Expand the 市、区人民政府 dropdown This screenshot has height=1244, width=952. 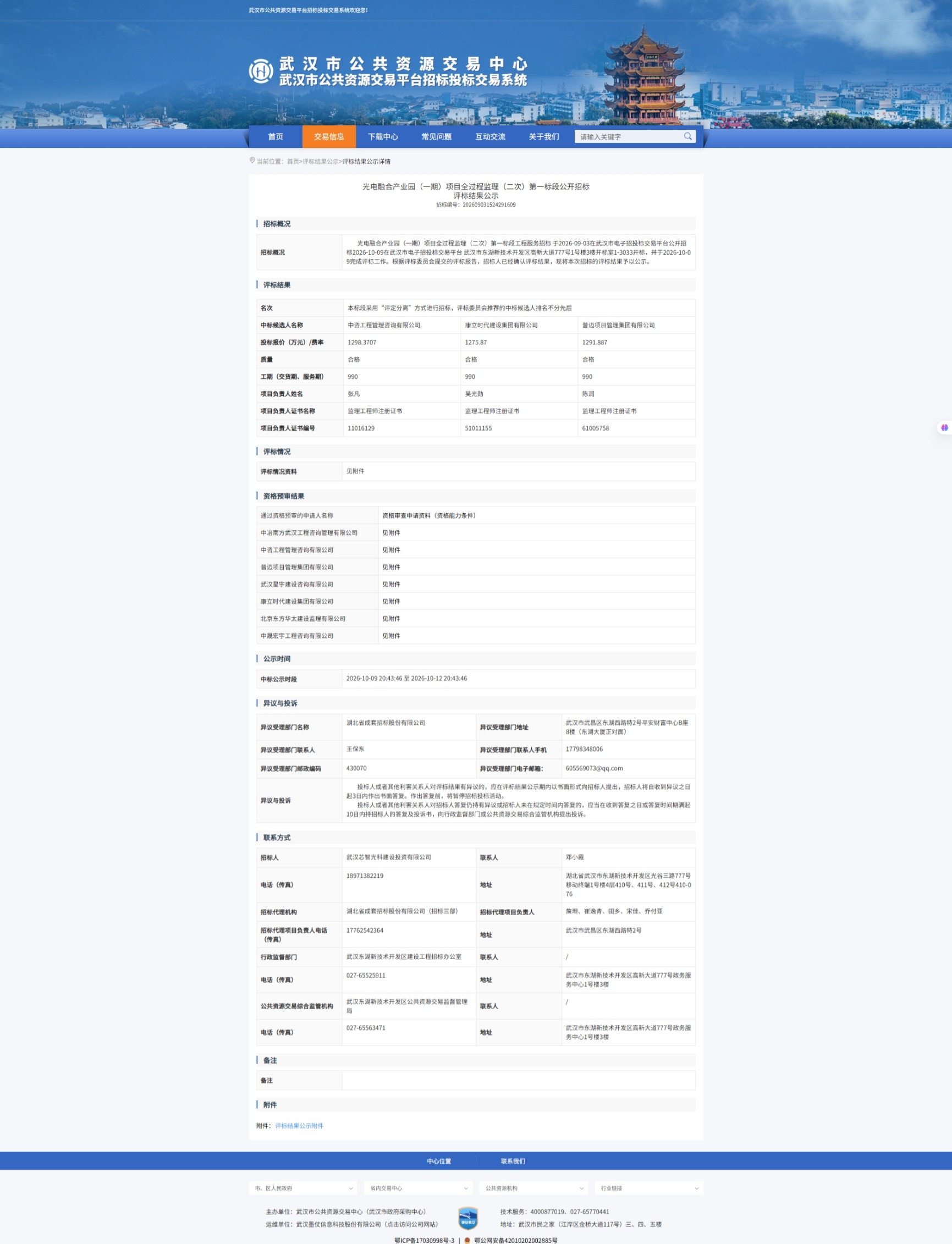pyautogui.click(x=304, y=1188)
